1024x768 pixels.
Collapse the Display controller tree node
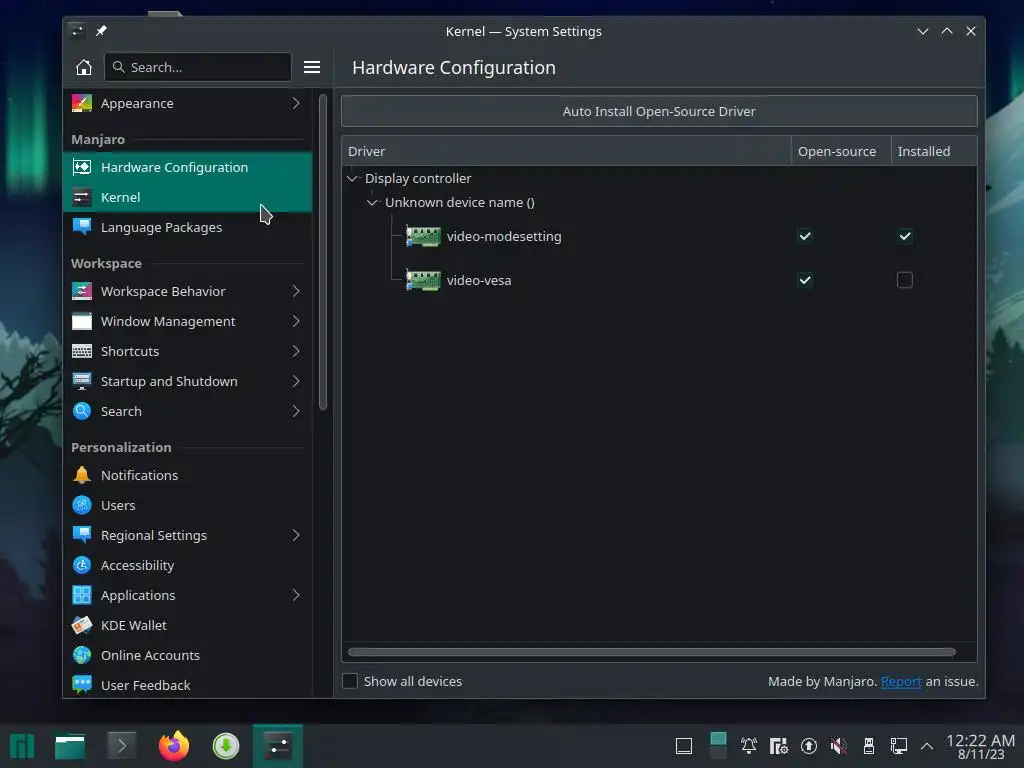pyautogui.click(x=353, y=178)
